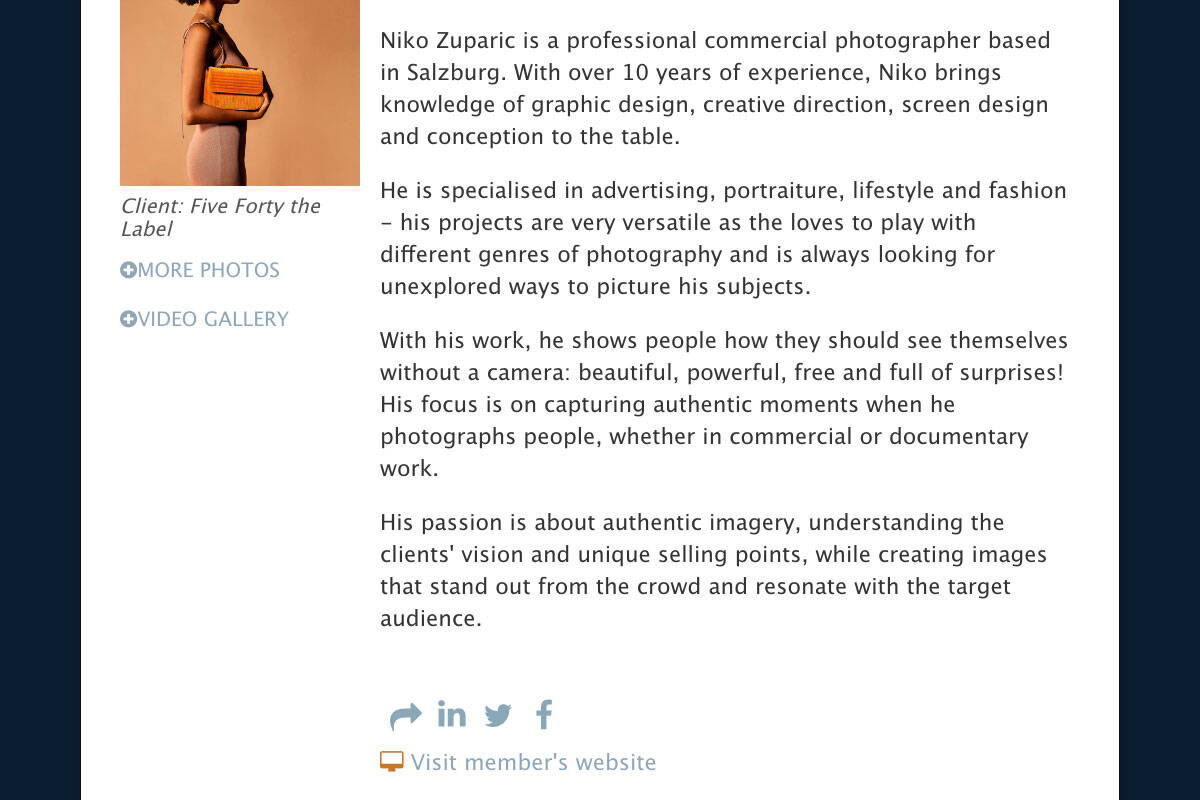
Task: Click the orange handbag in the photo
Action: pos(234,88)
